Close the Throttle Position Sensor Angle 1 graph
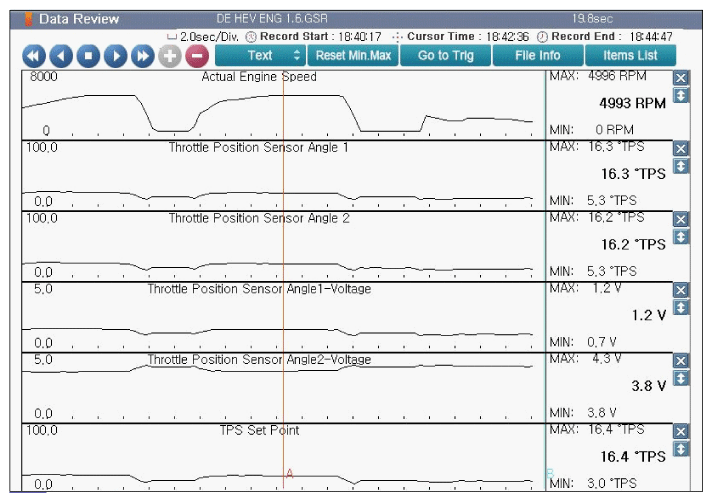Viewport: 712px width, 502px height. pos(681,148)
